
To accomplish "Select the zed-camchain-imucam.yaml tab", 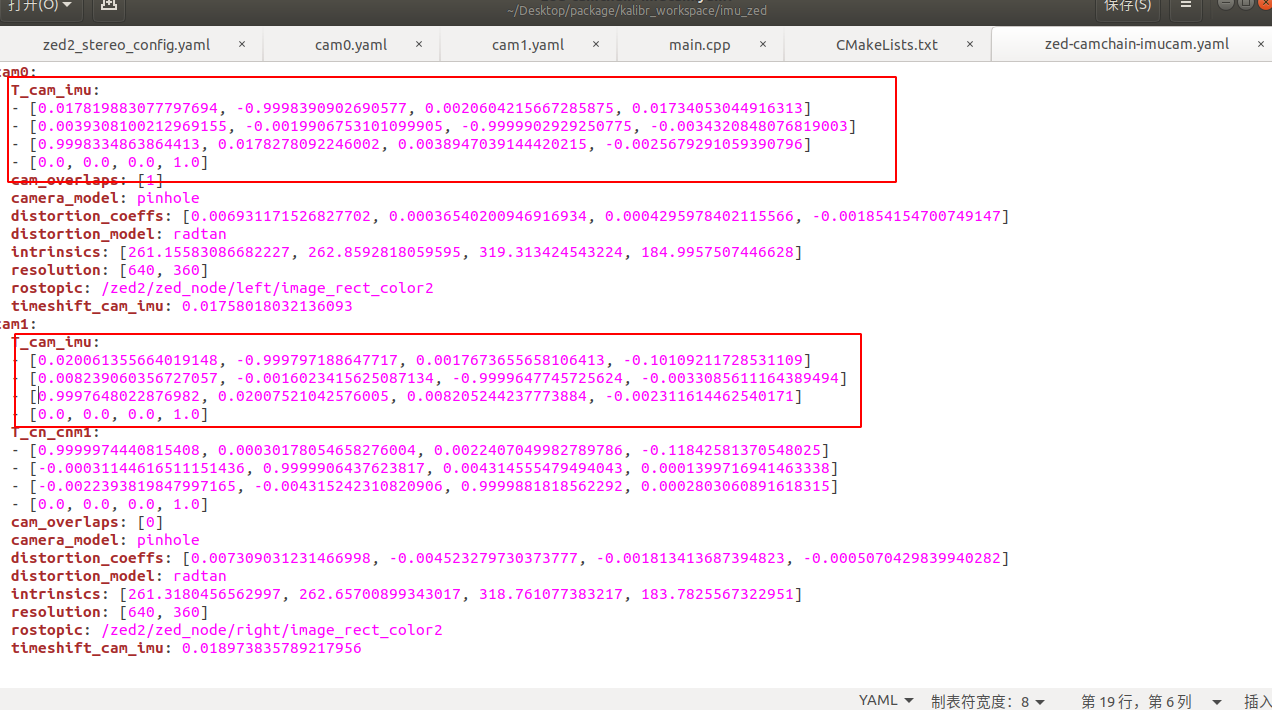I will pyautogui.click(x=1136, y=44).
